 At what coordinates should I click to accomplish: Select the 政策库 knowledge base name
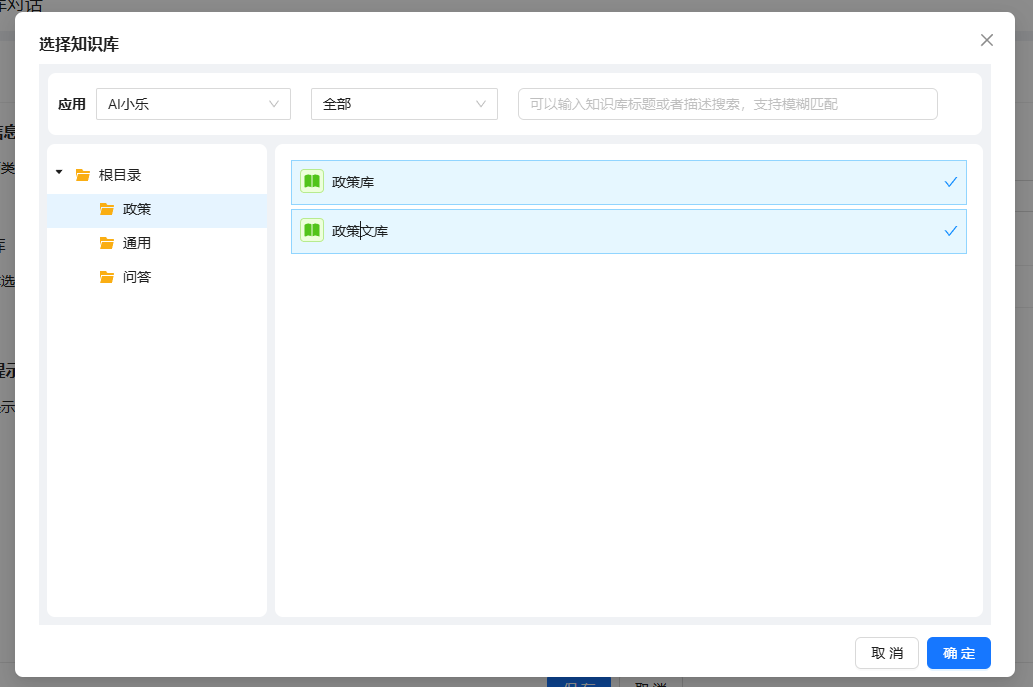tap(353, 182)
